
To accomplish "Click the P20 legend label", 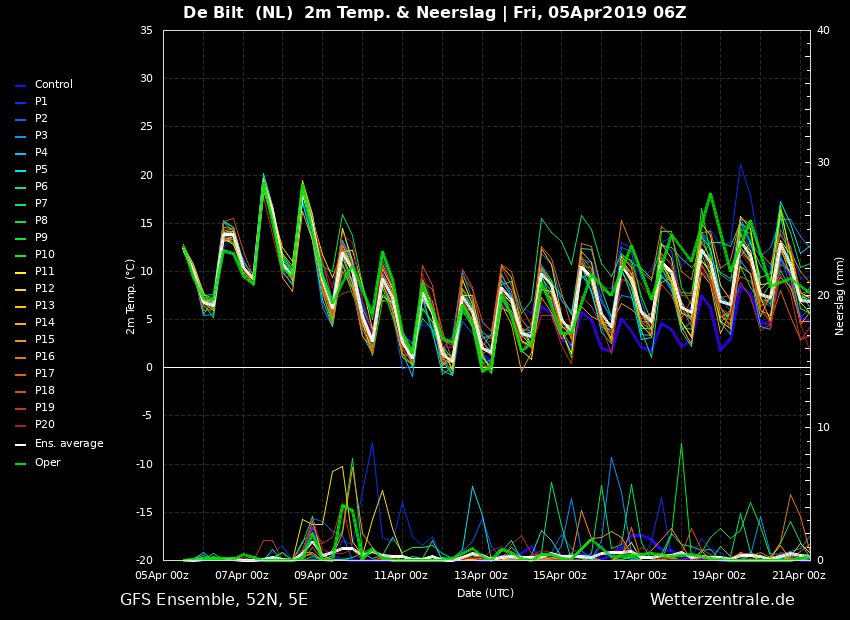I will coord(45,424).
